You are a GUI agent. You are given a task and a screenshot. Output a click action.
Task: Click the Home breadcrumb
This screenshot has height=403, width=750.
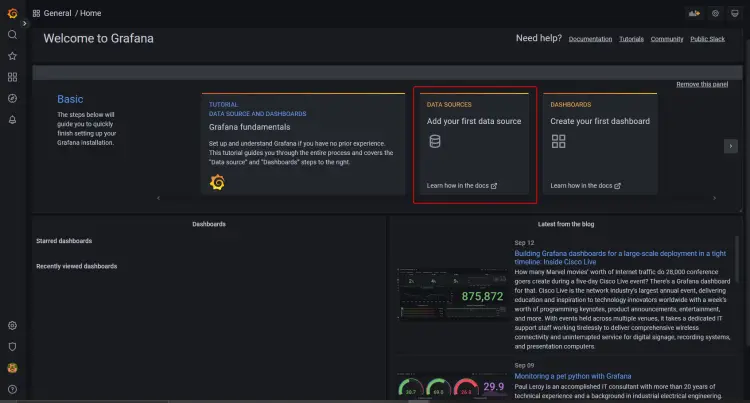(90, 13)
